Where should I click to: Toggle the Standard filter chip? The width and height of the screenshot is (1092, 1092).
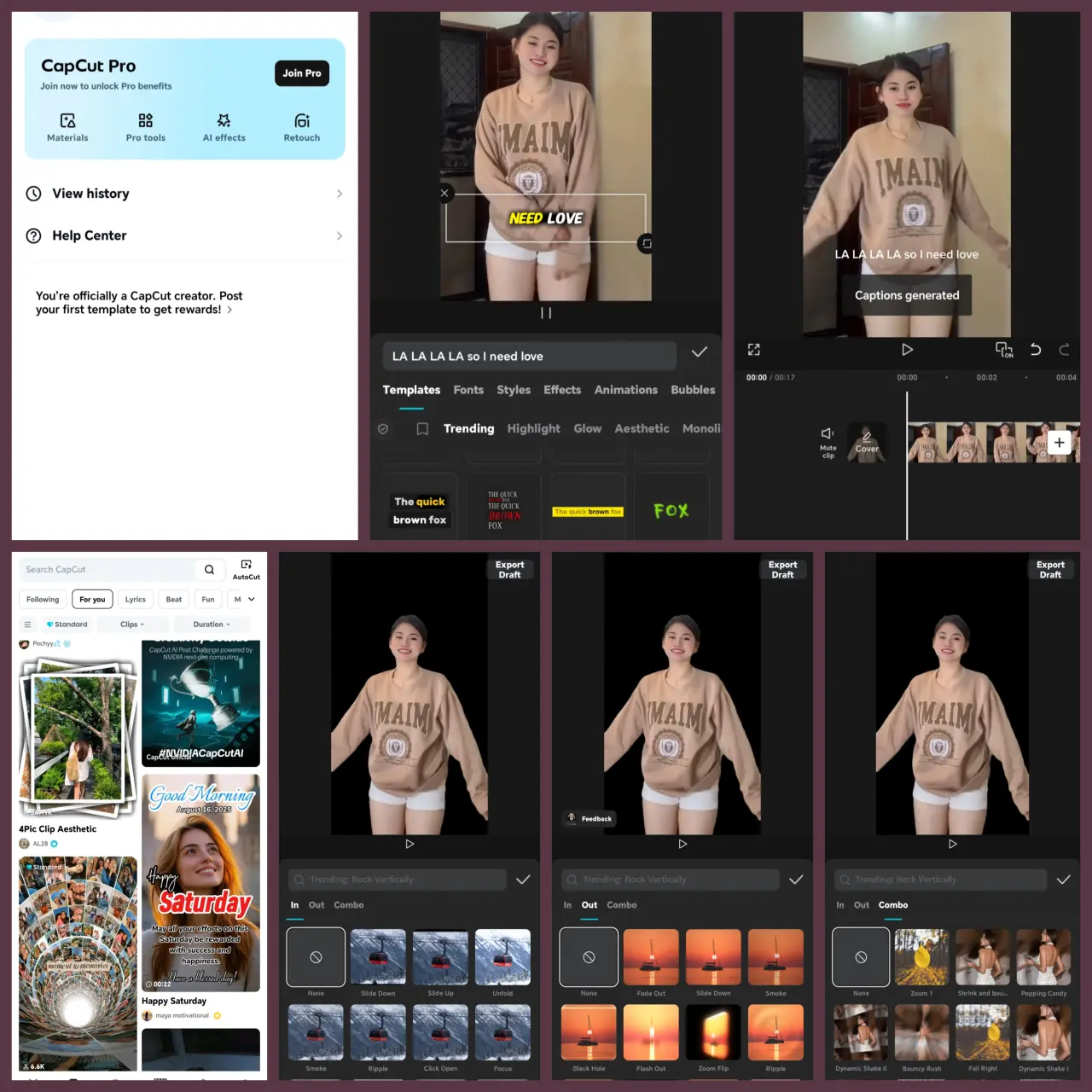click(x=67, y=624)
